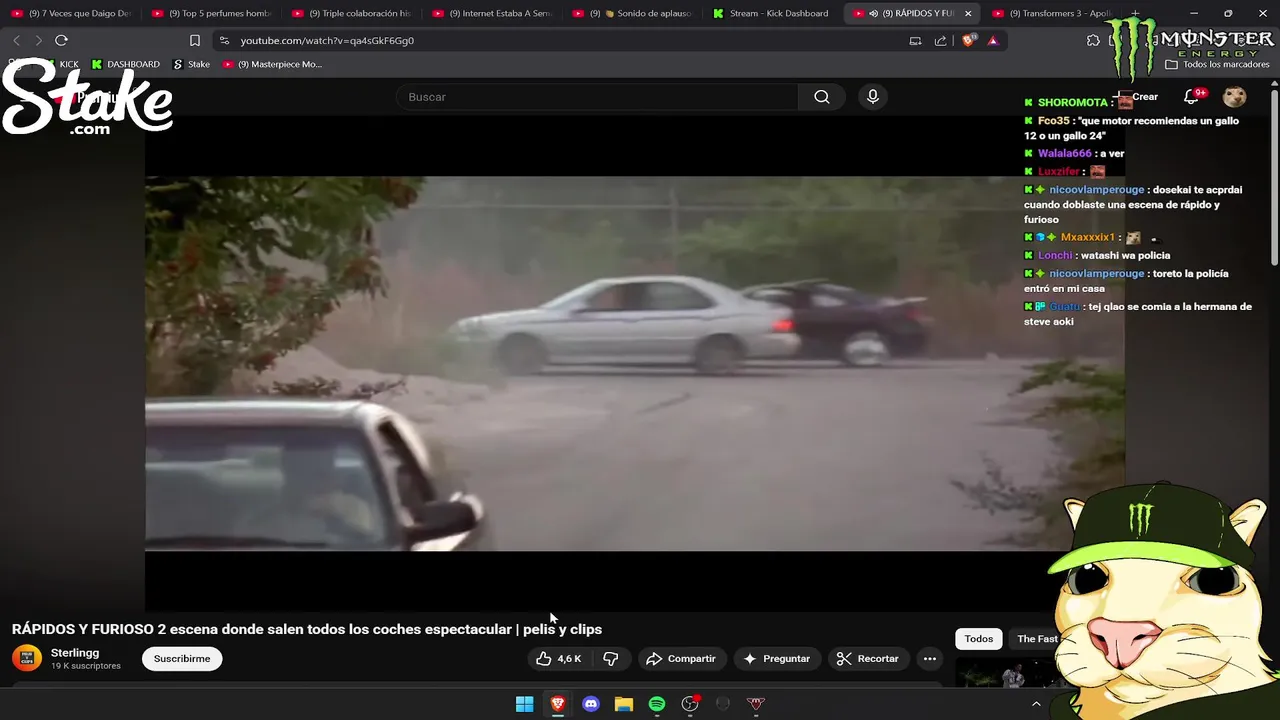Show hidden system tray icons chevron

(x=1036, y=704)
